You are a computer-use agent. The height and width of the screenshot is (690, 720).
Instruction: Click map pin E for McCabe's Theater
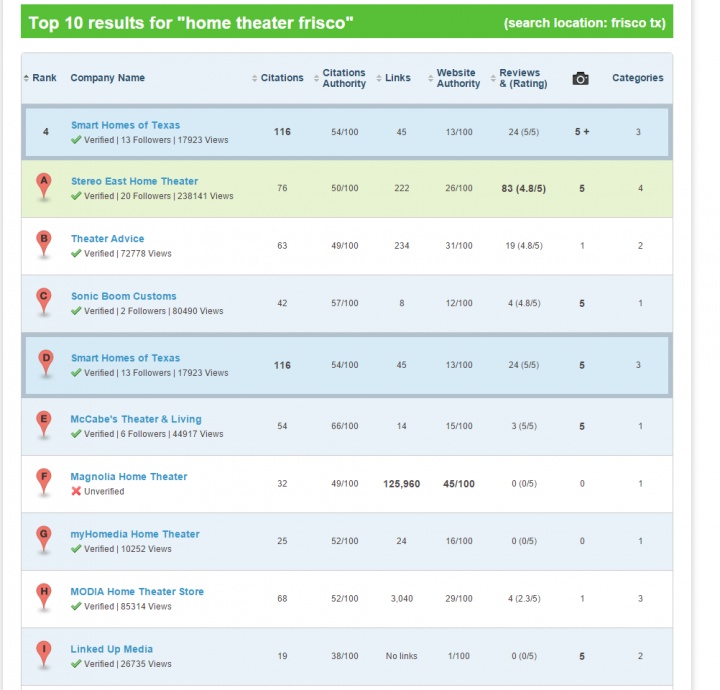[x=44, y=425]
